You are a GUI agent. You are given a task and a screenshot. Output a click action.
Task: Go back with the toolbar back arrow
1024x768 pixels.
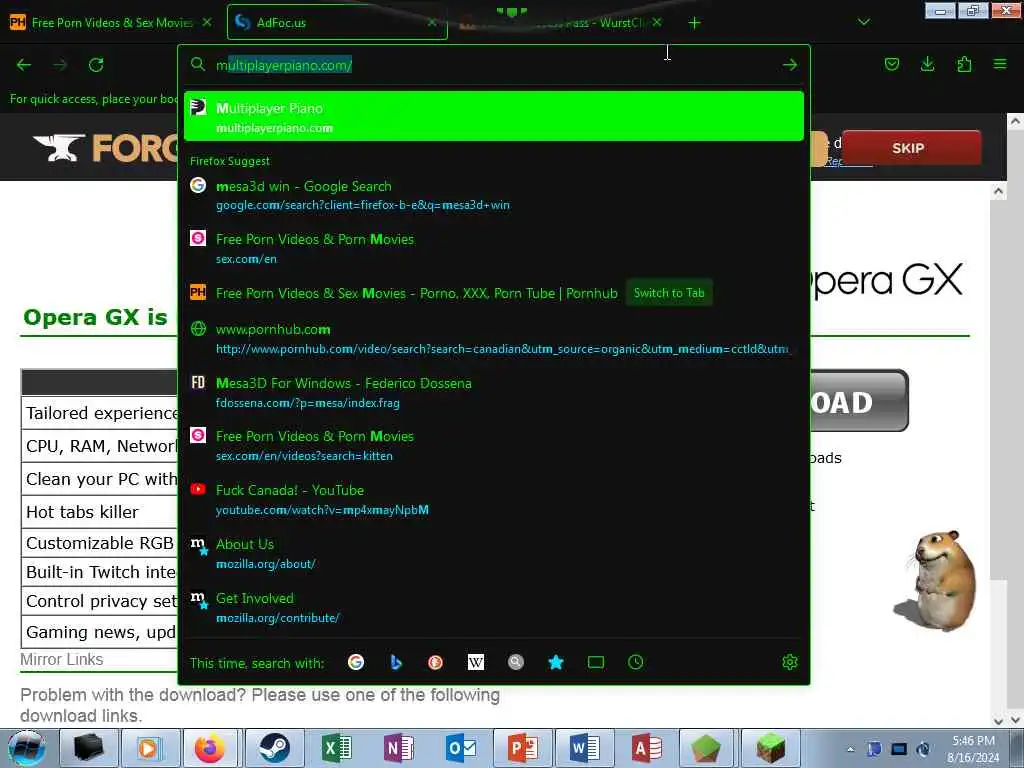(x=24, y=65)
